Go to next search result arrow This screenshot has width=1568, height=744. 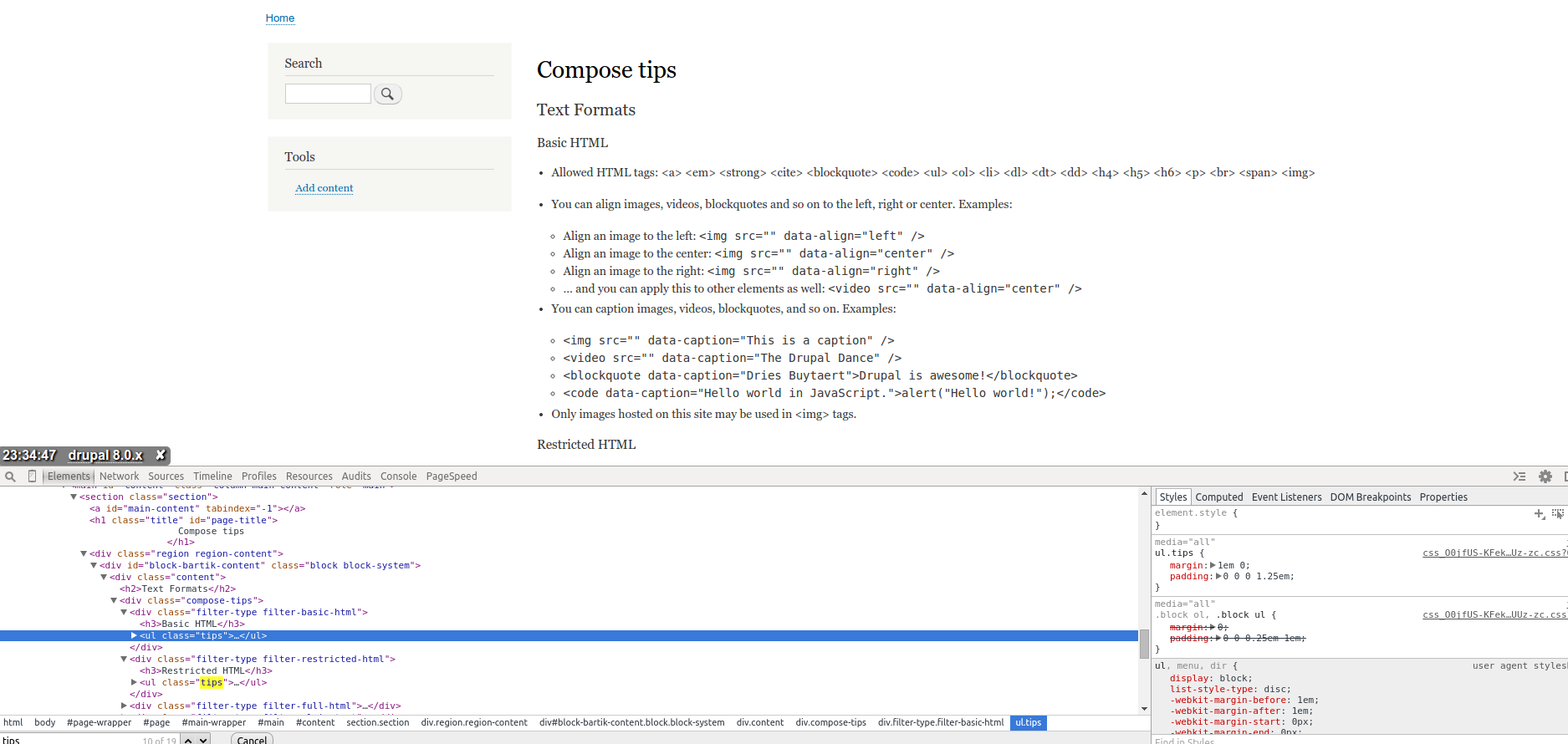click(x=203, y=740)
